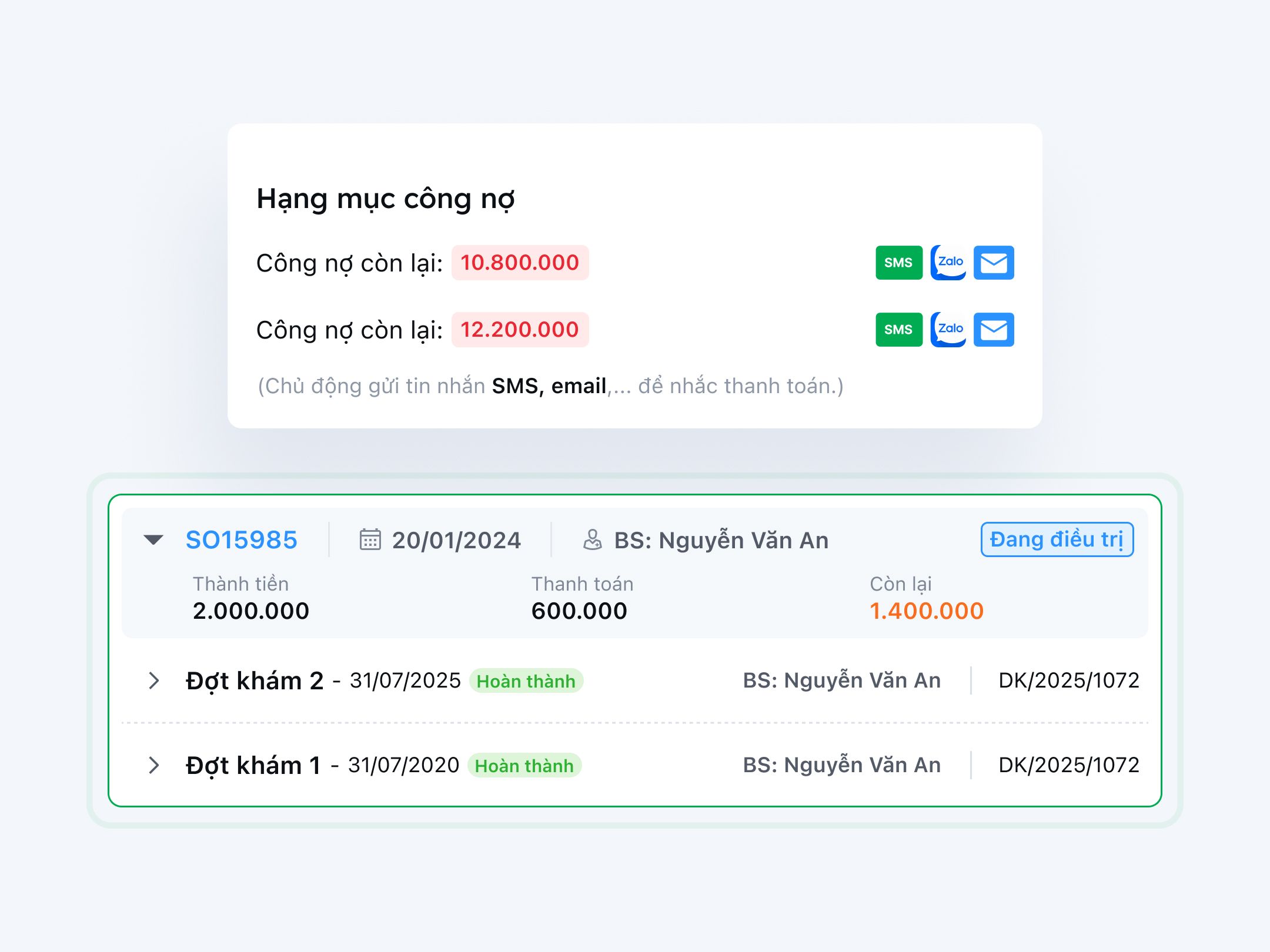Click calendar icon beside 20/01/2024

pos(370,539)
